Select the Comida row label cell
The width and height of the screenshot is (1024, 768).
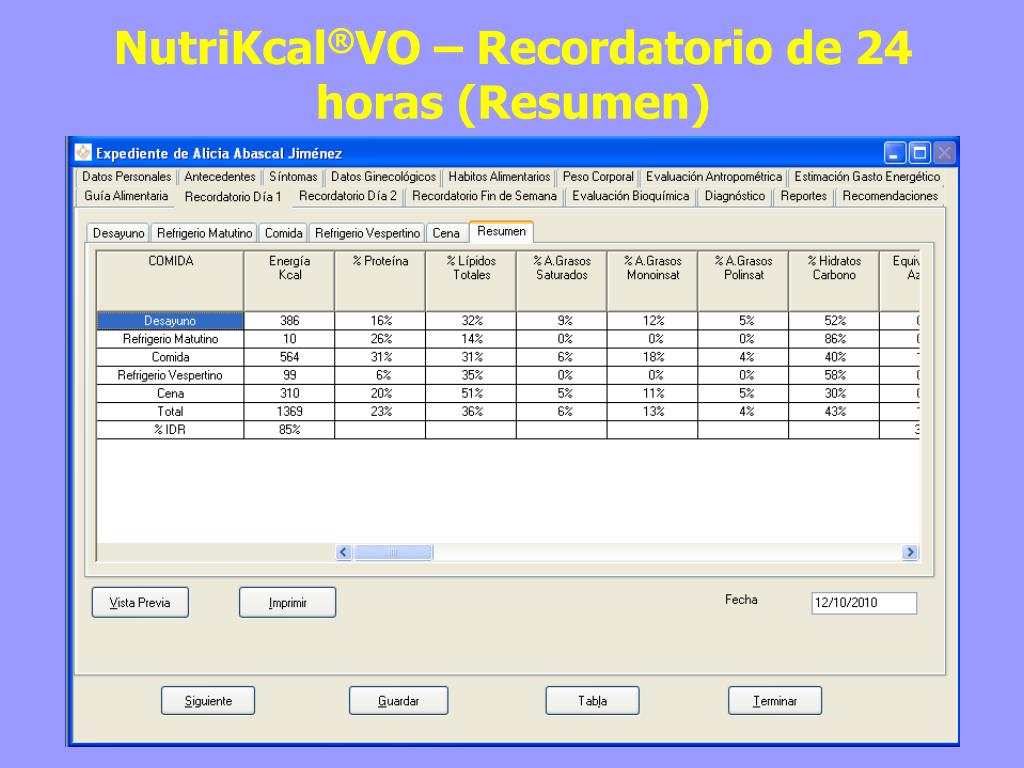[x=170, y=357]
